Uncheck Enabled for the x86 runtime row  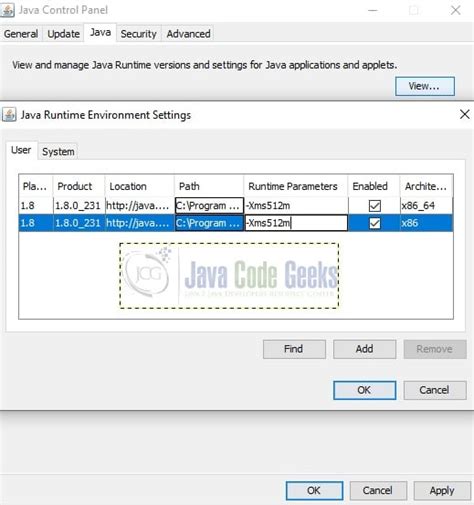tap(375, 223)
